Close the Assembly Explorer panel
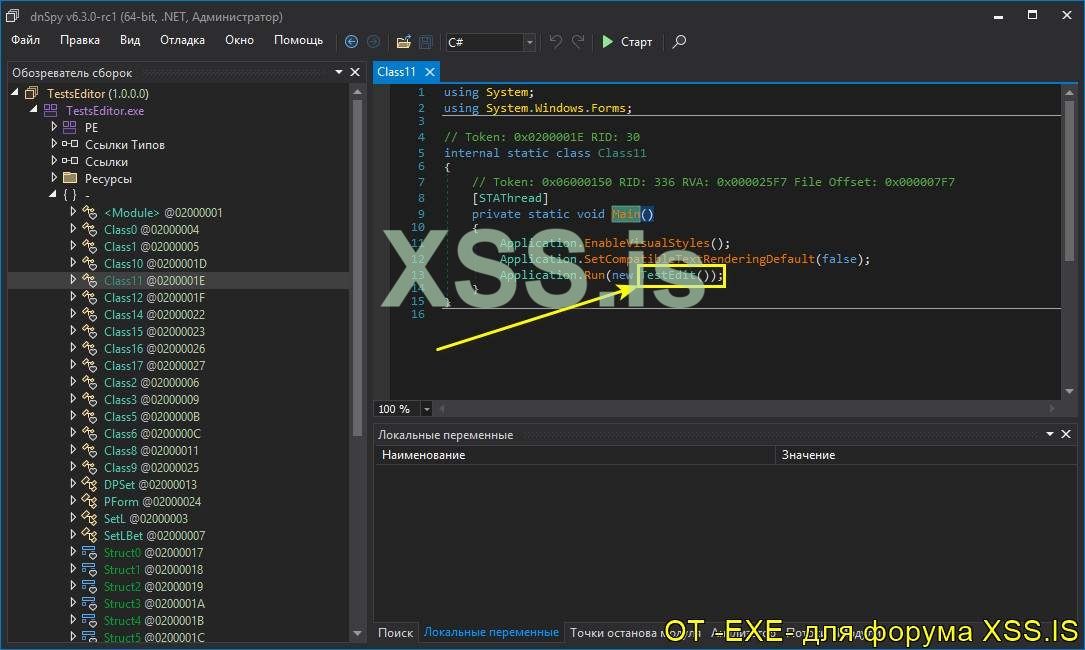The image size is (1085, 650). 354,72
